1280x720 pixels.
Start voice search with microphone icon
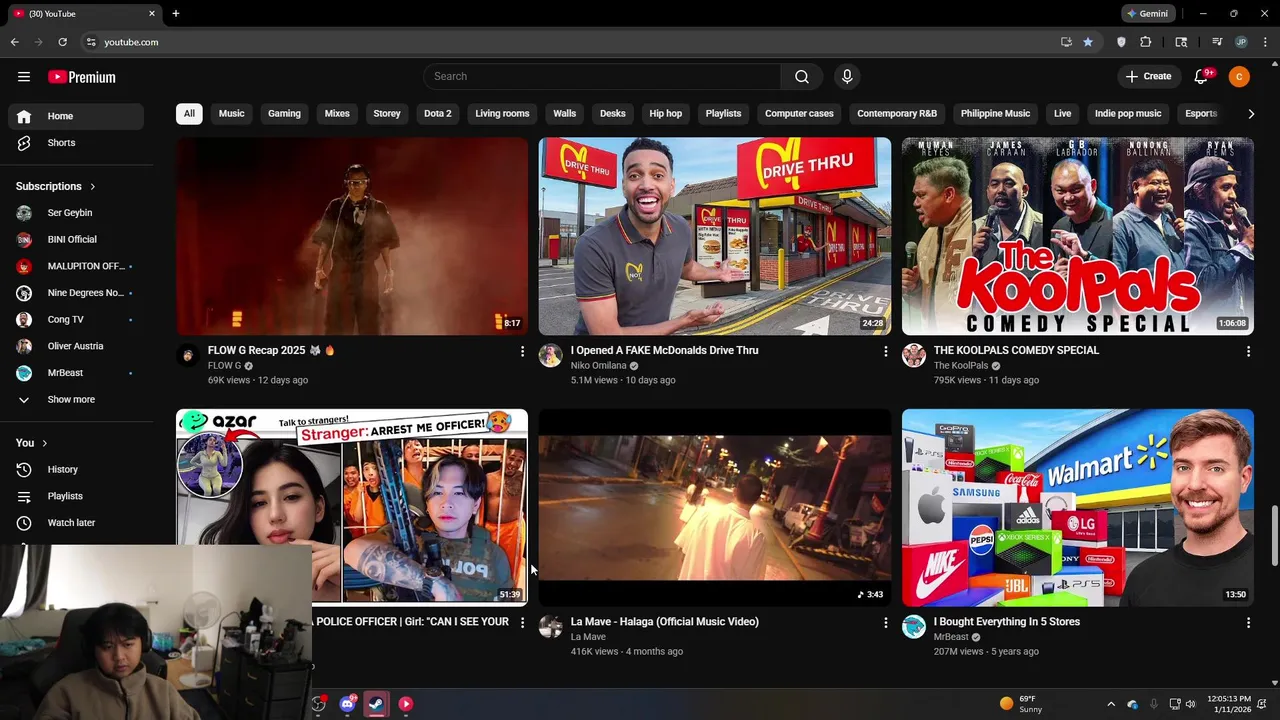point(847,77)
